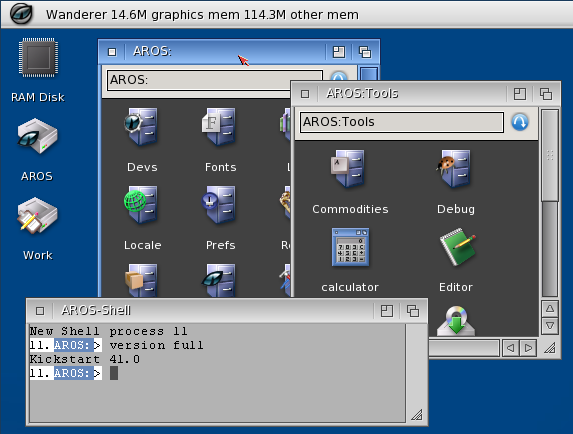Click the zoom gadget of AROS:Tools window
The image size is (573, 434).
pos(520,94)
